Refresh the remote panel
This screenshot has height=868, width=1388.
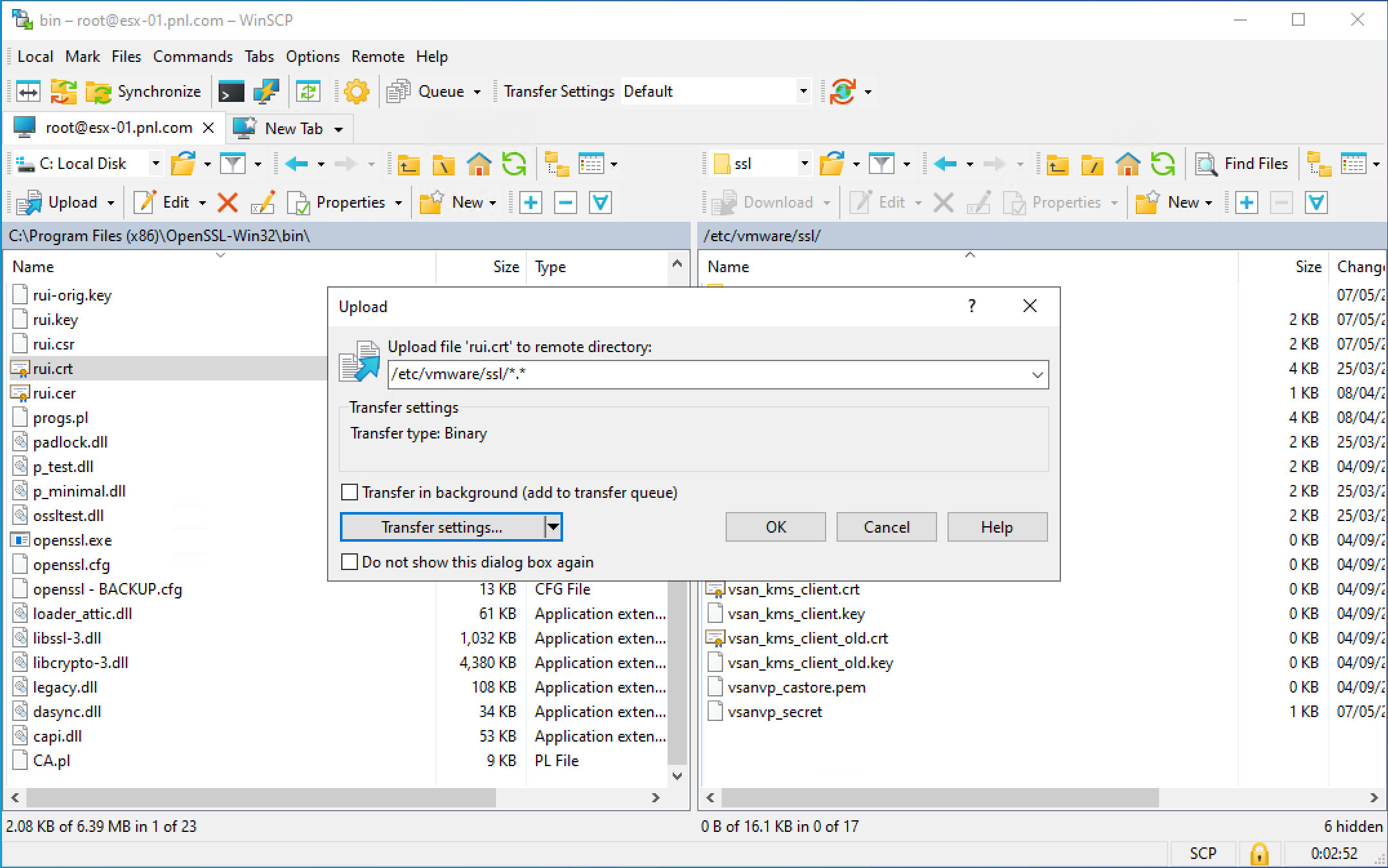1162,164
